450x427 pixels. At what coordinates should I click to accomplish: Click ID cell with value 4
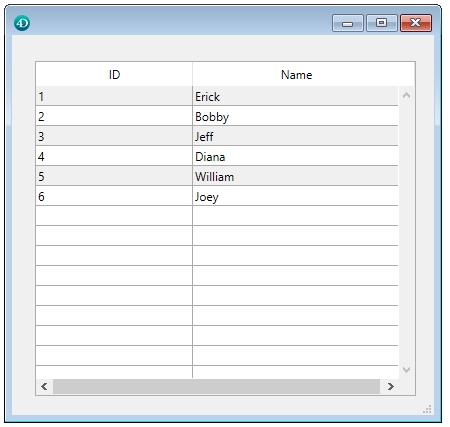tap(114, 156)
